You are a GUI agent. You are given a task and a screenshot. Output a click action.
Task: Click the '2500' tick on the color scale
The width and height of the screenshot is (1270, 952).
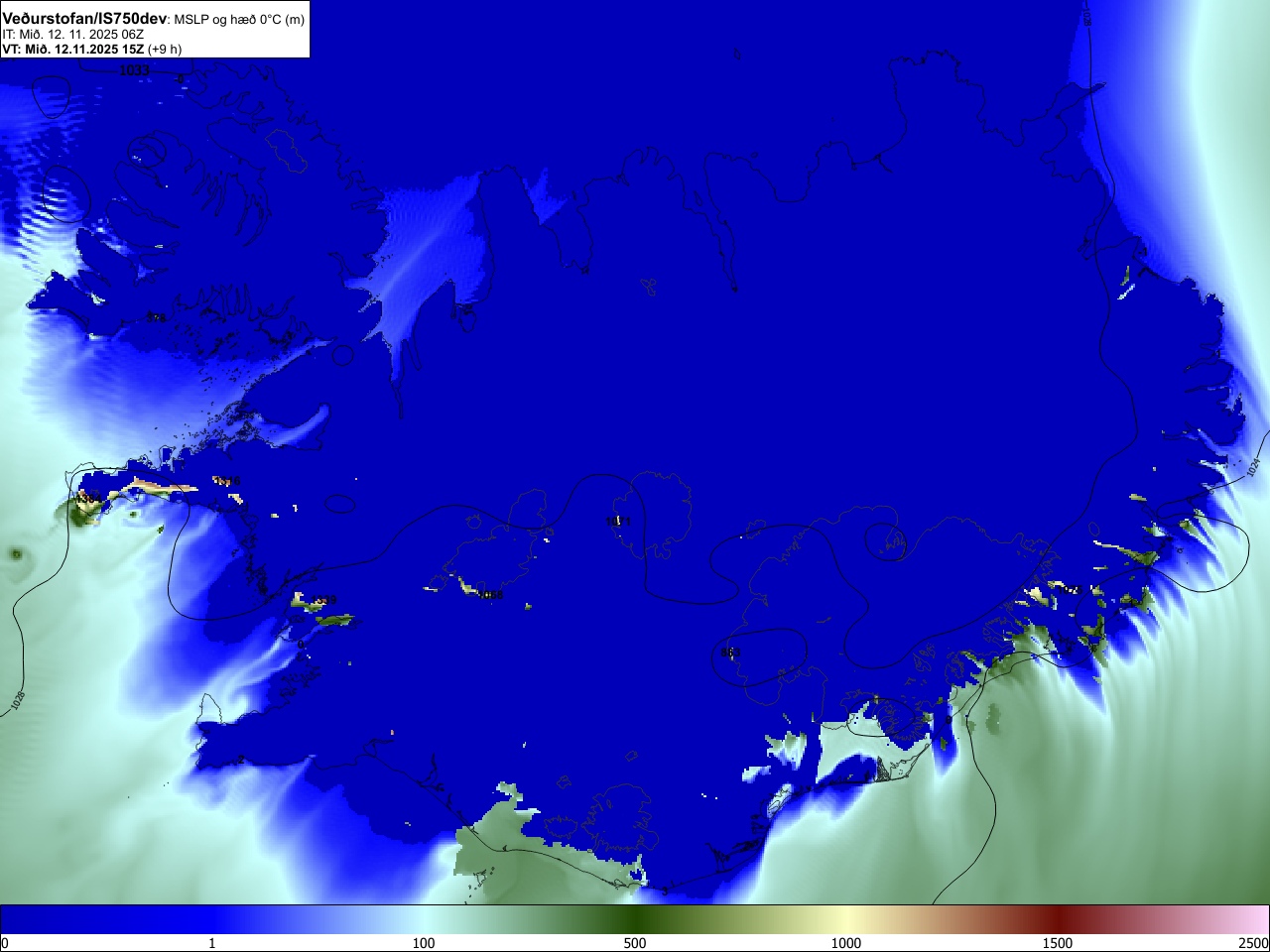(x=1253, y=943)
